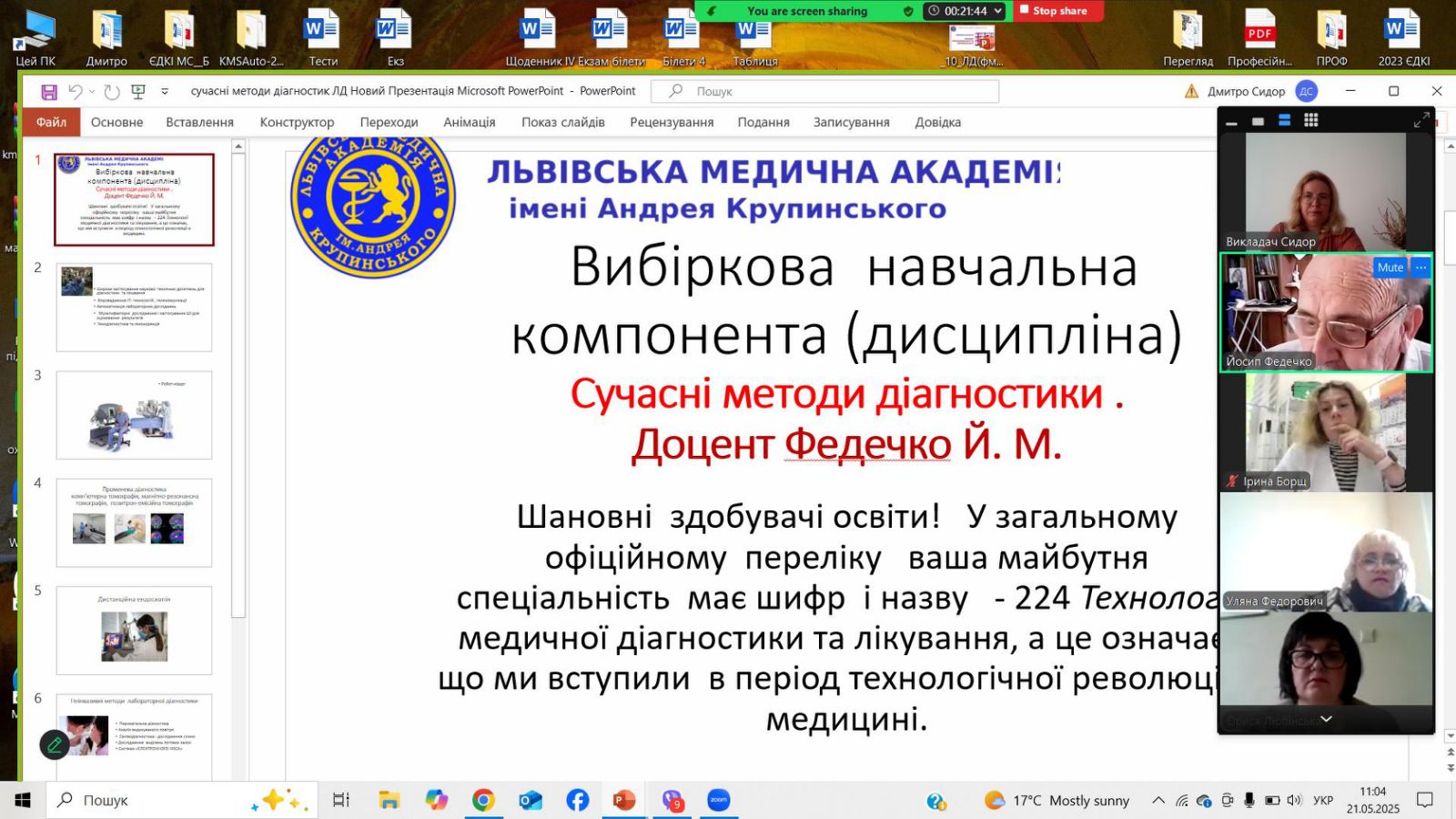
Task: Open Google Chrome from the taskbar
Action: pos(483,800)
